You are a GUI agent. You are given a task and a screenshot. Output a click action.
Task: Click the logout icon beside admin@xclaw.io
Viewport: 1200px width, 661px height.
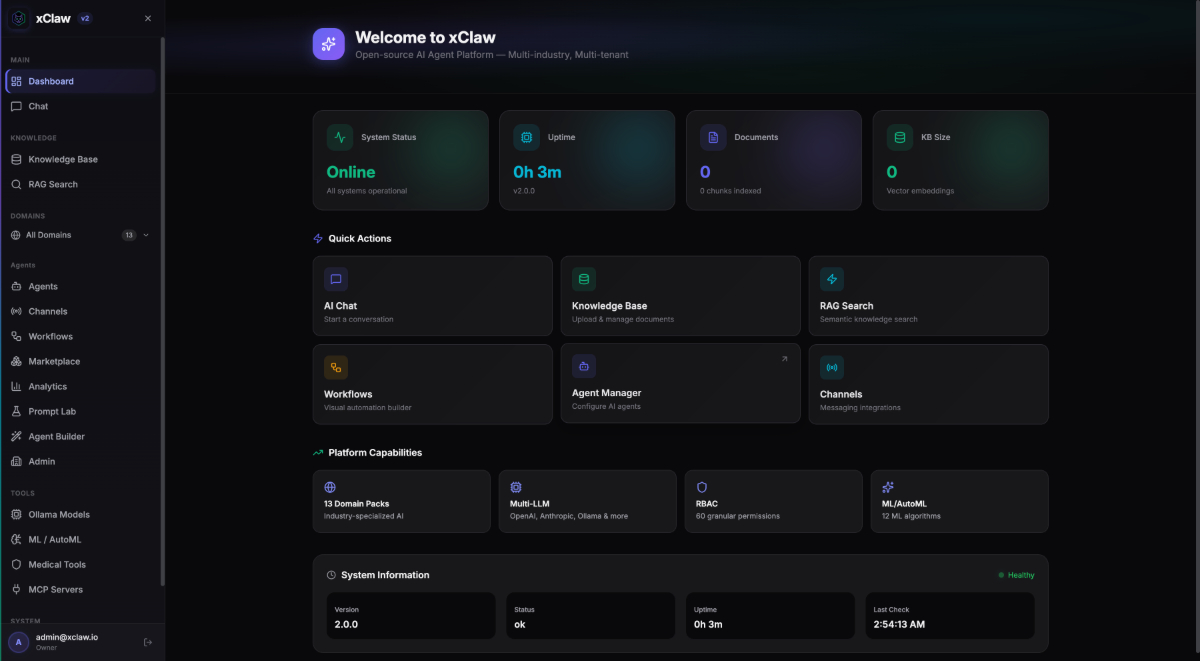pos(148,641)
